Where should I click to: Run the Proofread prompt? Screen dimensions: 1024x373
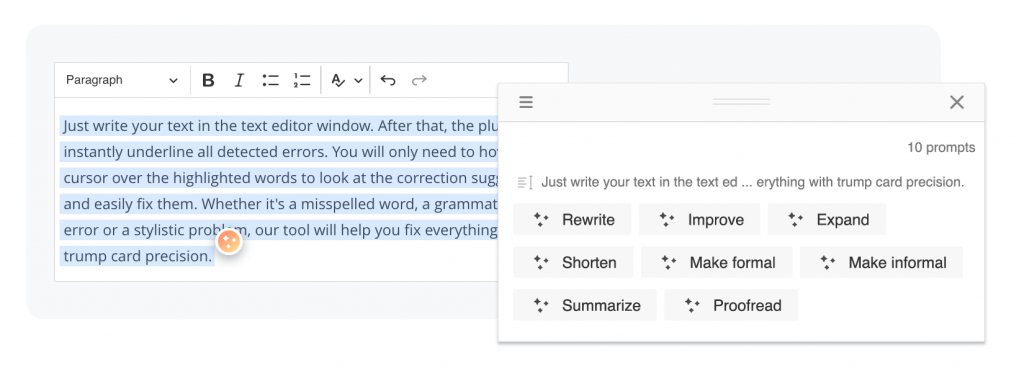coord(731,305)
